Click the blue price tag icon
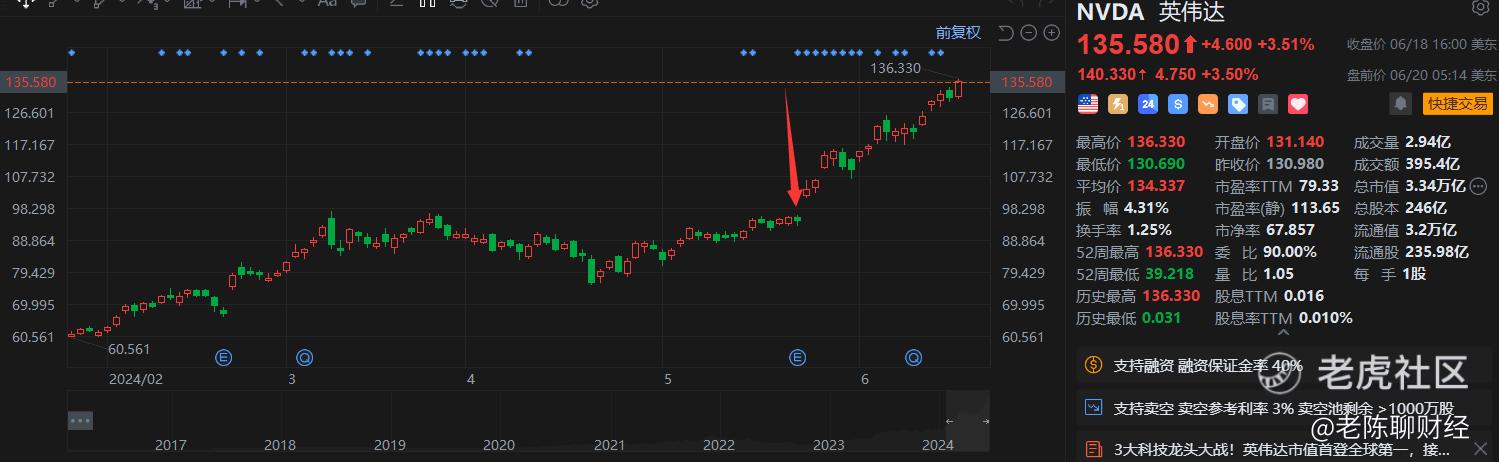Screen dimensions: 1499x462 pyautogui.click(x=1238, y=103)
